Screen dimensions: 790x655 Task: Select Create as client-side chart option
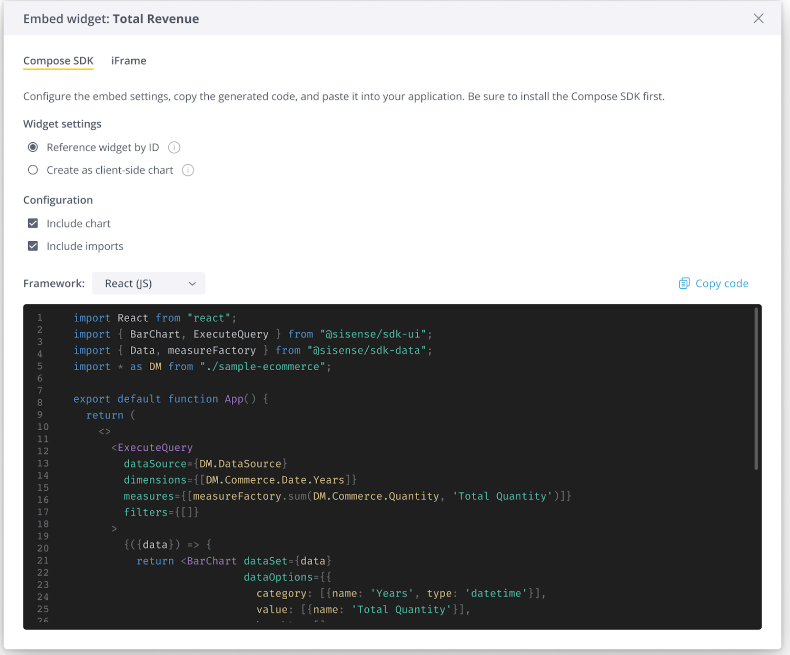[33, 170]
